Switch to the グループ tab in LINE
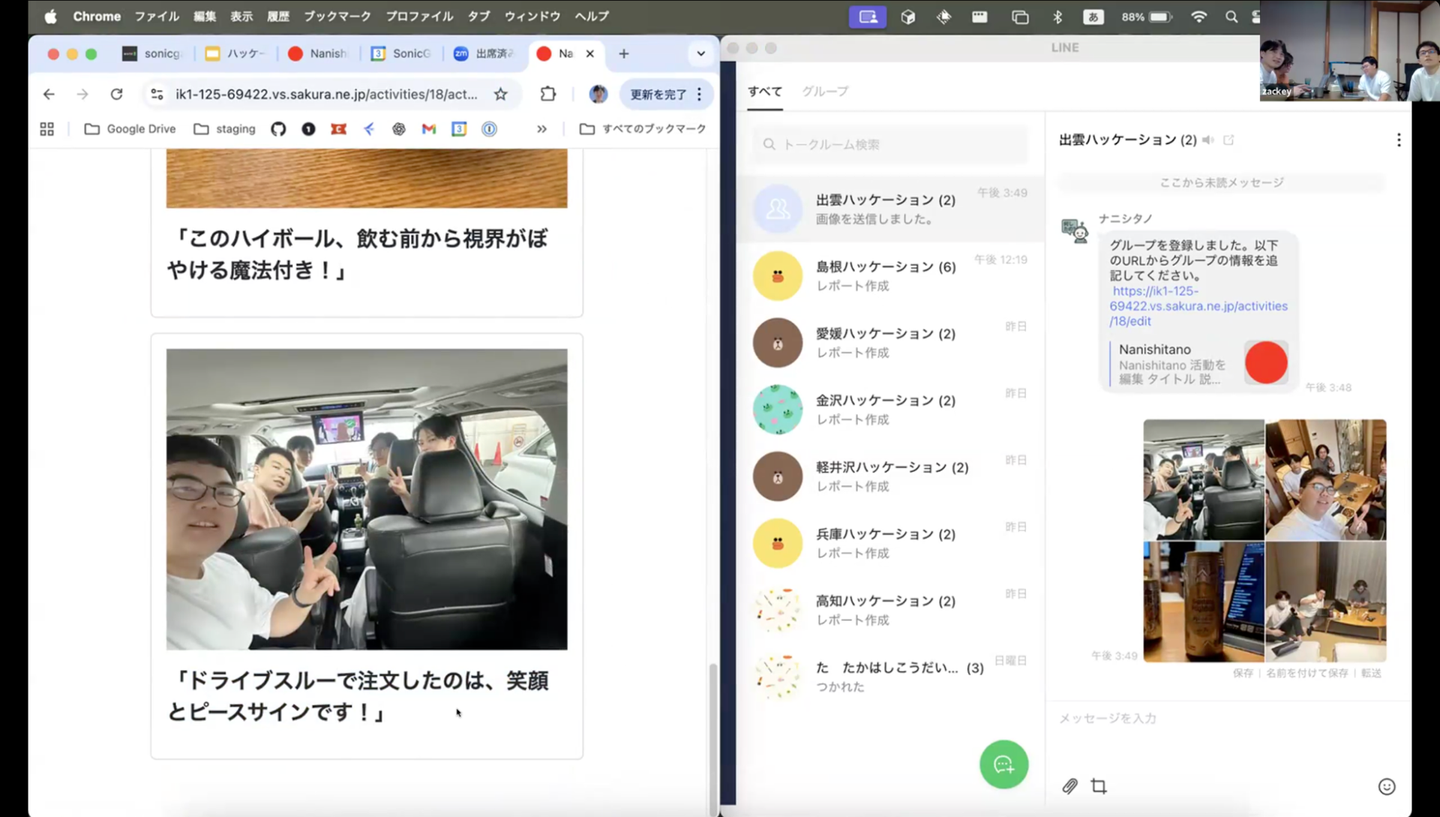This screenshot has width=1440, height=817. click(824, 91)
